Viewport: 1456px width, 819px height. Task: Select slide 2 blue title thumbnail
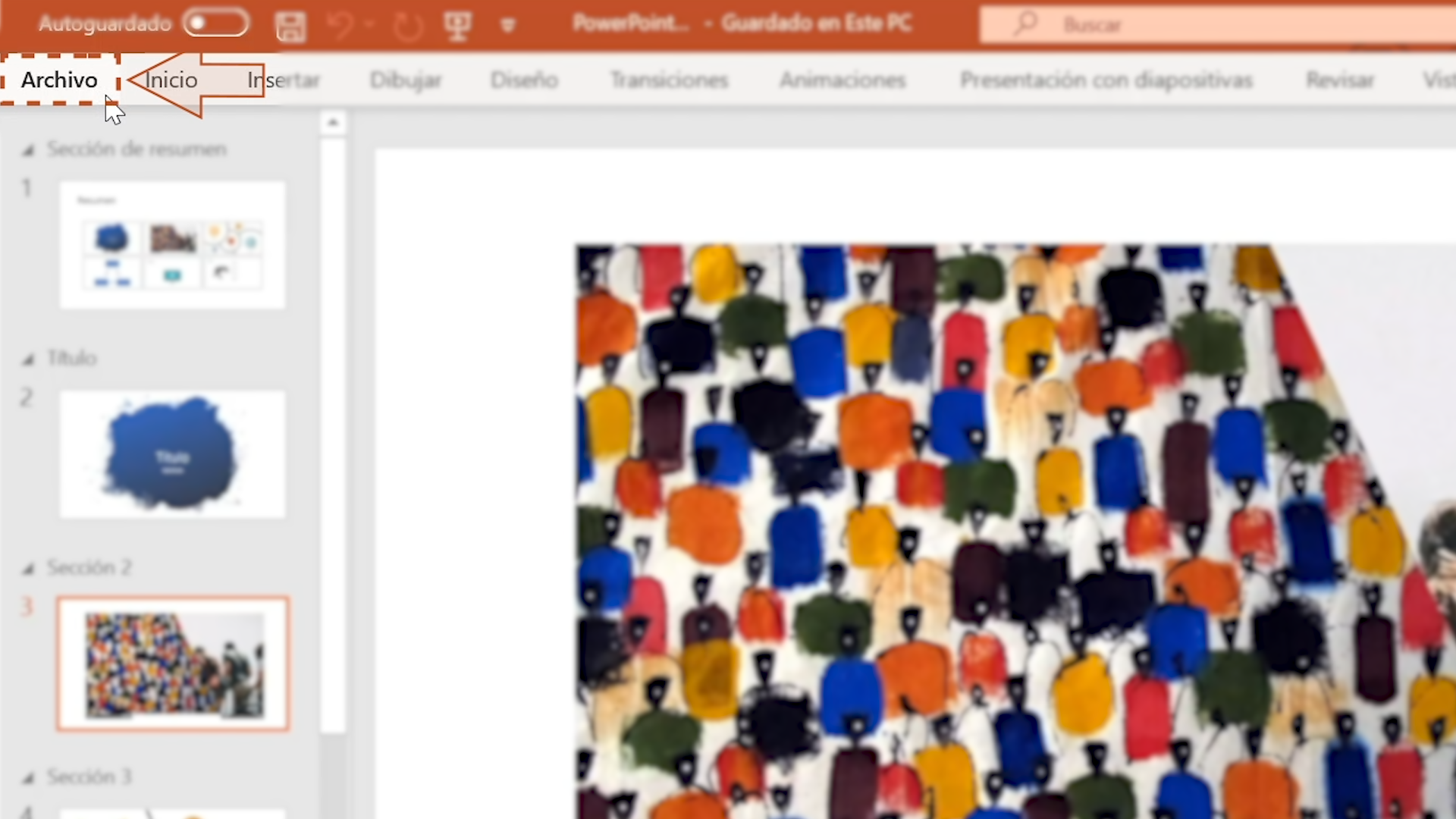[x=173, y=454]
